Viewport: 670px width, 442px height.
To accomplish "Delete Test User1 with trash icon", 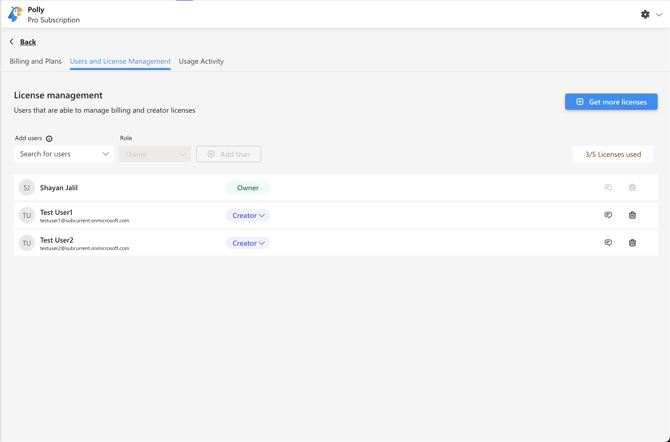I will point(632,215).
